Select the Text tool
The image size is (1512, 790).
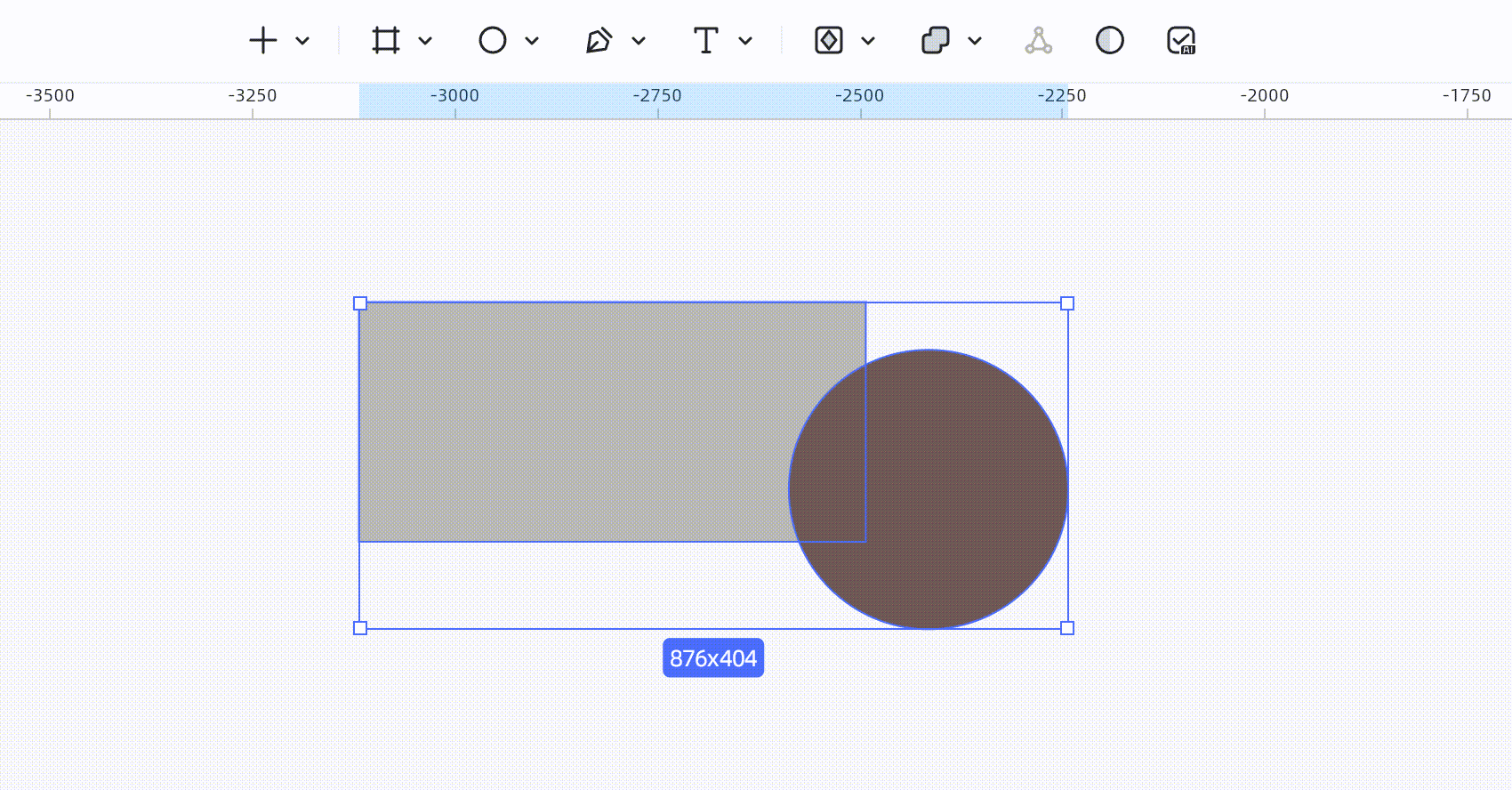click(x=706, y=40)
